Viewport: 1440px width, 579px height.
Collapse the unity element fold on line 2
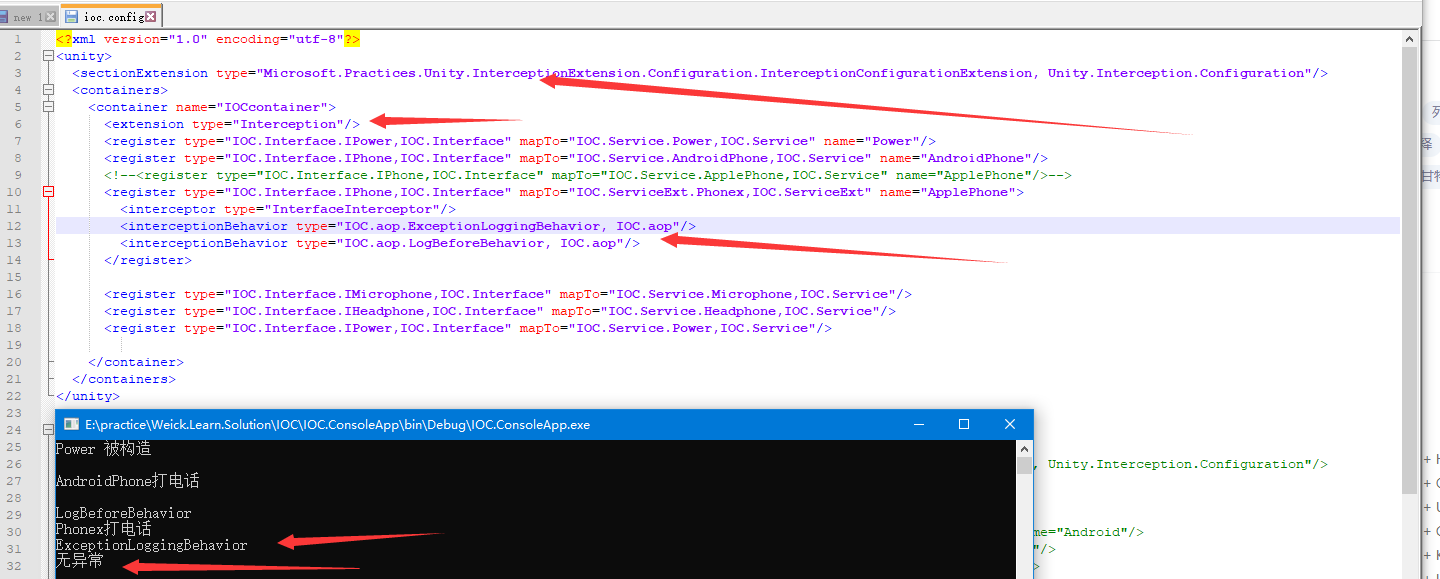[48, 55]
